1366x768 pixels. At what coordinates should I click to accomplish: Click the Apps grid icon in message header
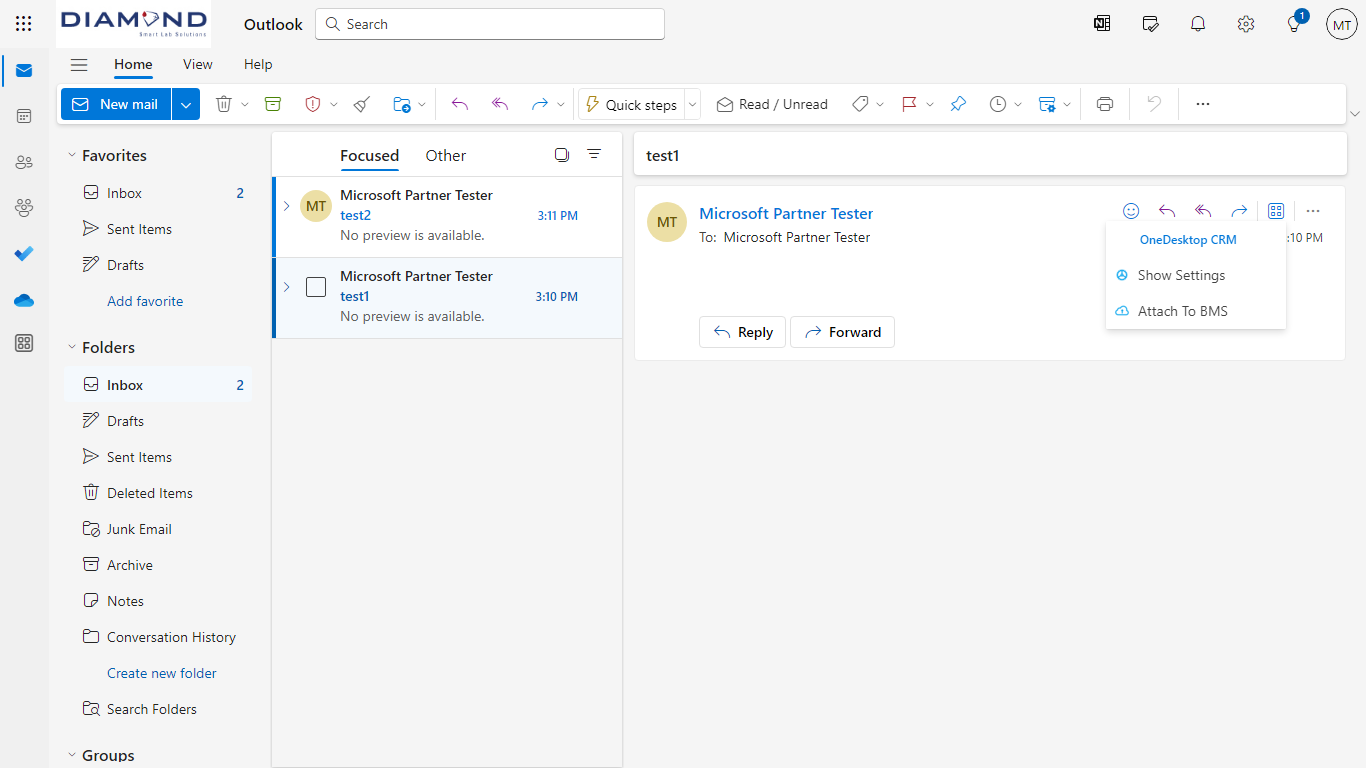coord(1276,211)
